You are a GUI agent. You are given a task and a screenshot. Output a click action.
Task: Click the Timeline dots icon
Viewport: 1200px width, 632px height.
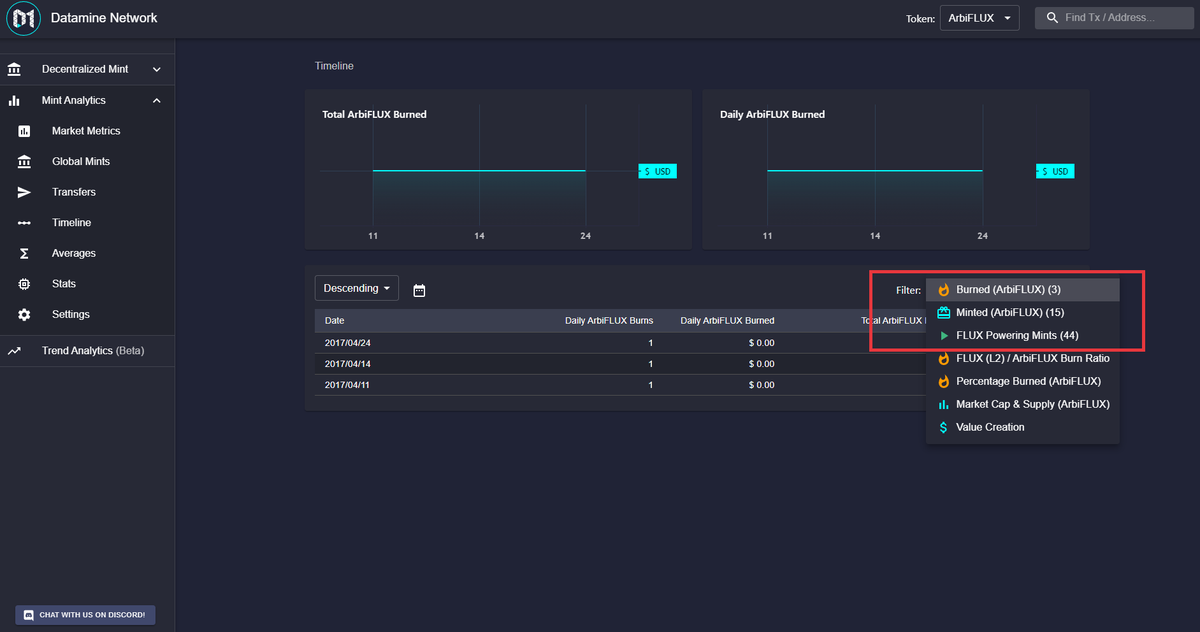click(x=24, y=223)
